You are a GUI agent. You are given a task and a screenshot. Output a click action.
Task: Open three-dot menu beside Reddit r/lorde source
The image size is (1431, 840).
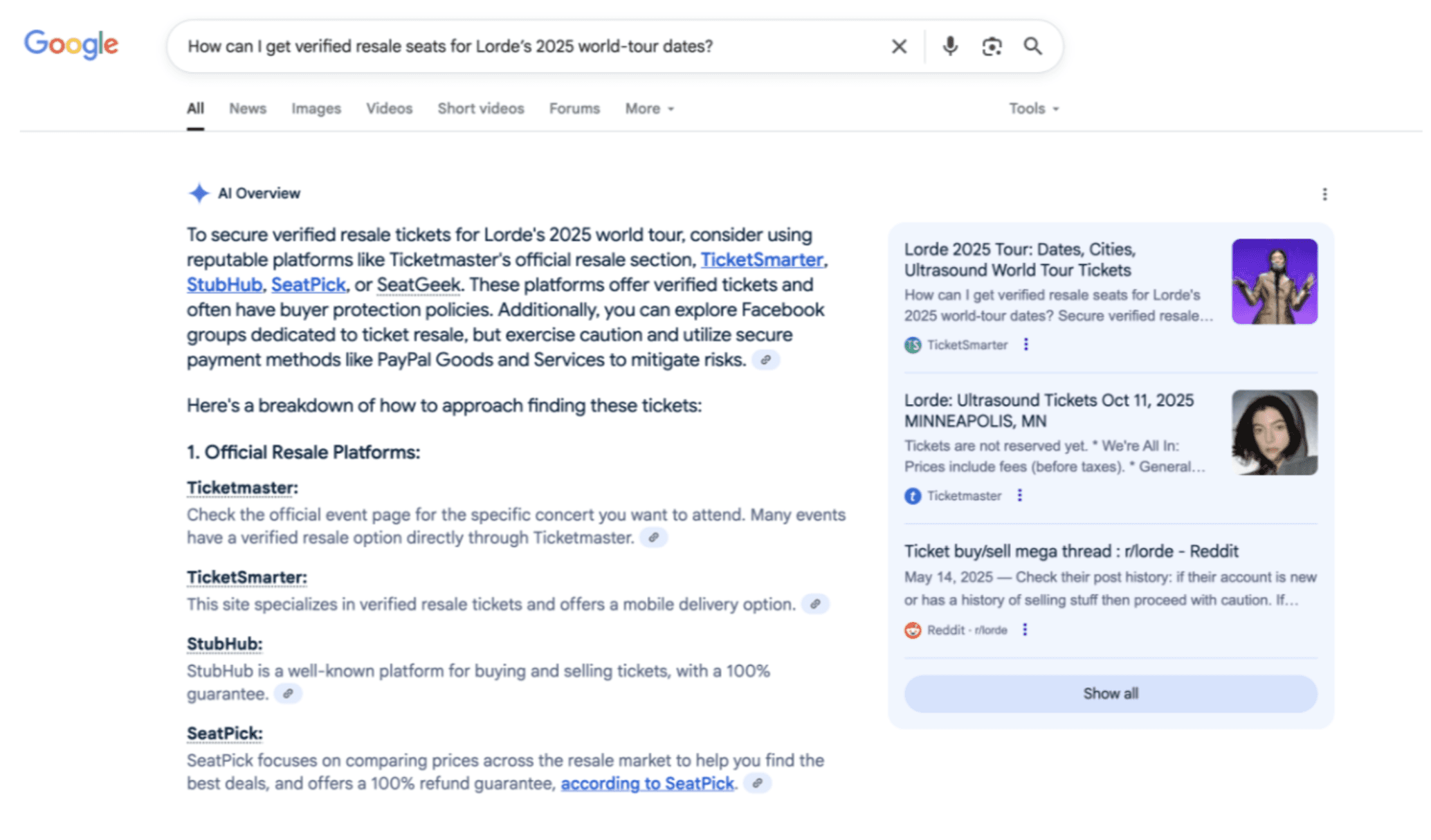(1025, 630)
